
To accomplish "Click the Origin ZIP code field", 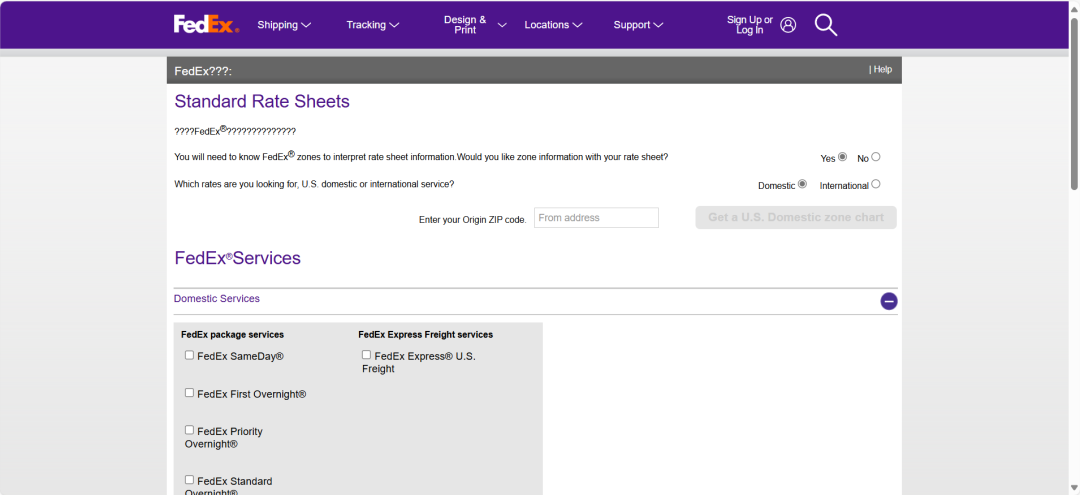I will 596,218.
